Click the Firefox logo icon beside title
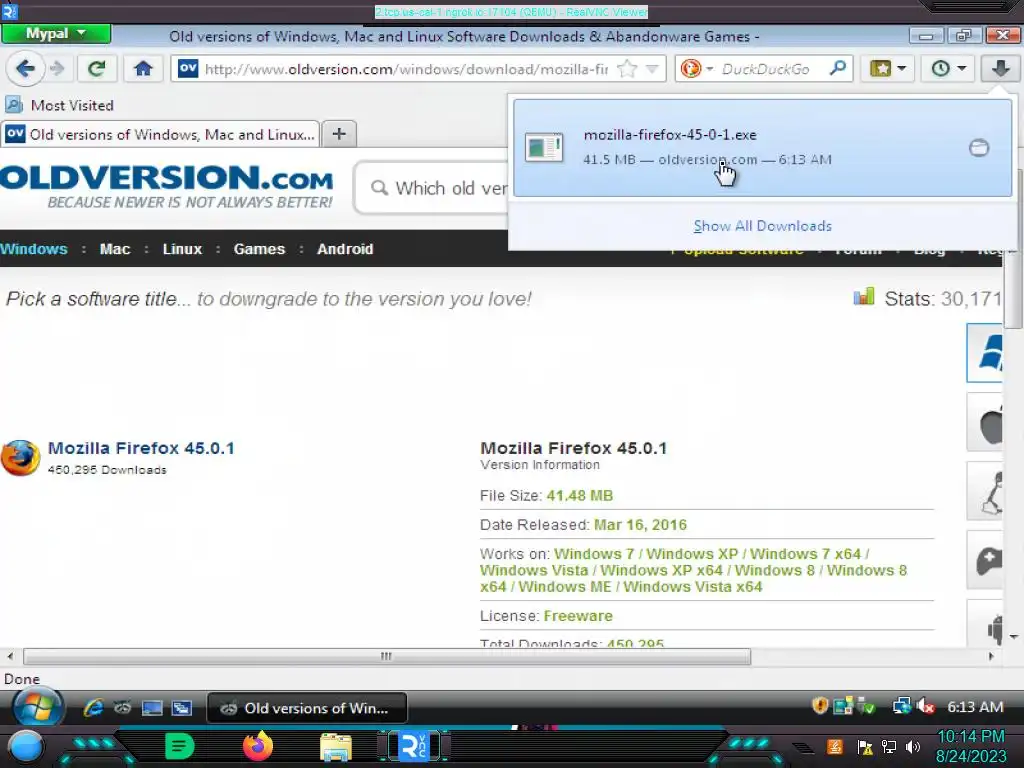Screen dimensions: 1024x768 pos(20,457)
